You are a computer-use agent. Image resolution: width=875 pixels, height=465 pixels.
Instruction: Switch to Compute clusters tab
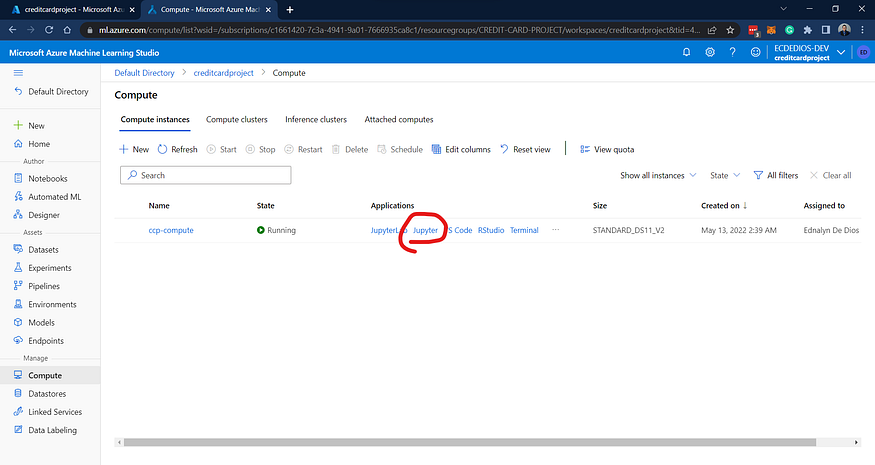click(237, 119)
